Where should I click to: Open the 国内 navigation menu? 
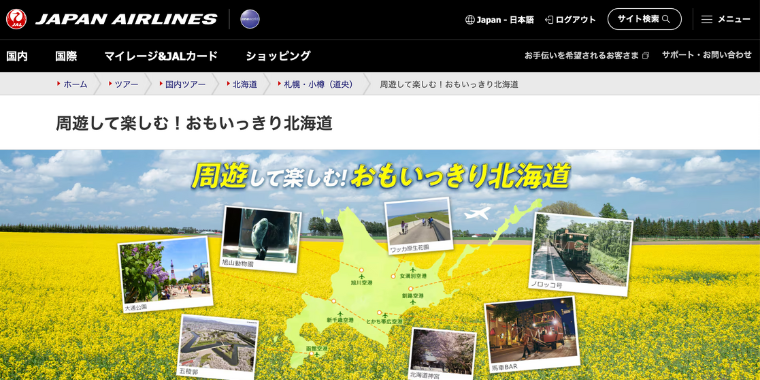[17, 56]
